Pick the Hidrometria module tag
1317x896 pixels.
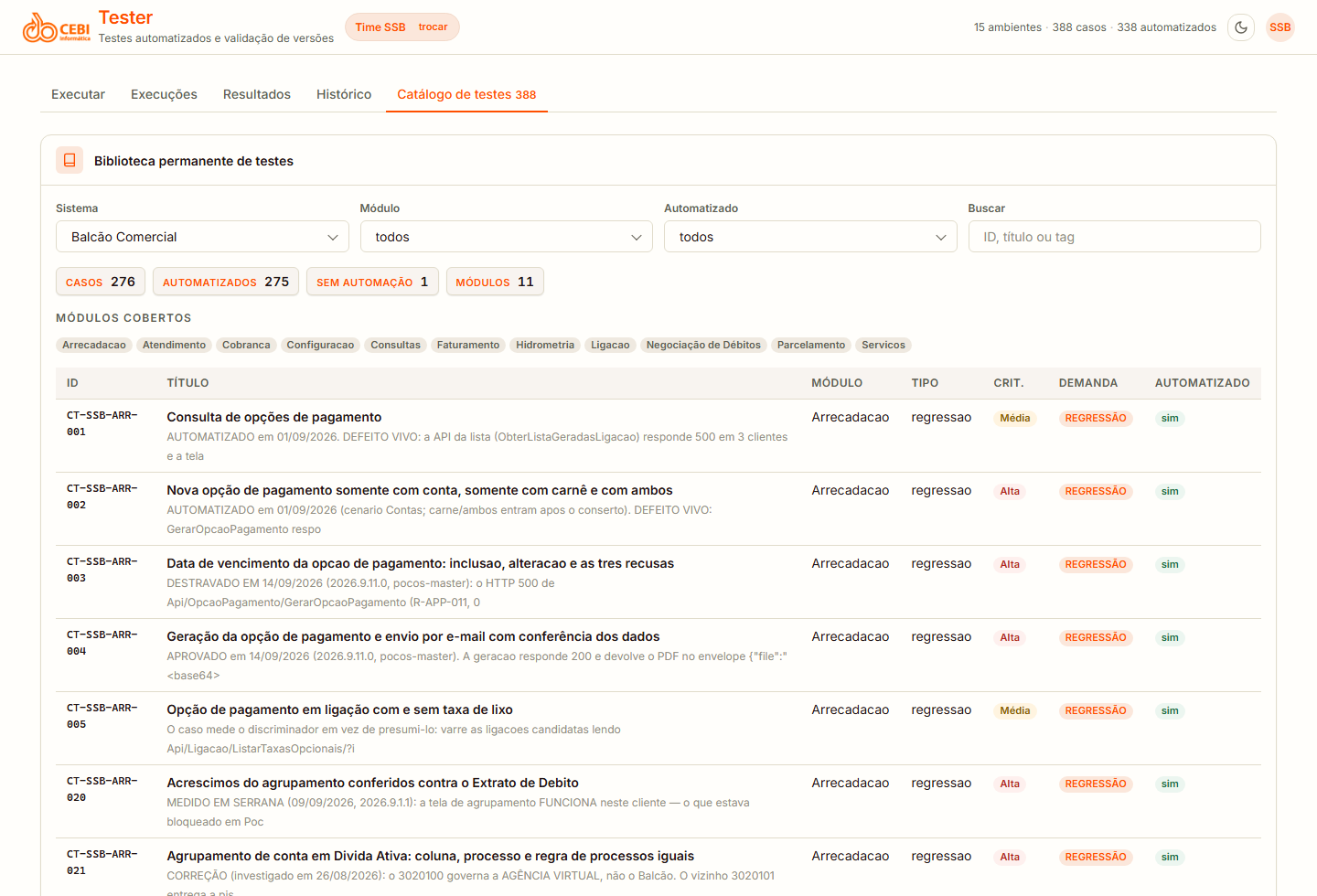tap(545, 345)
